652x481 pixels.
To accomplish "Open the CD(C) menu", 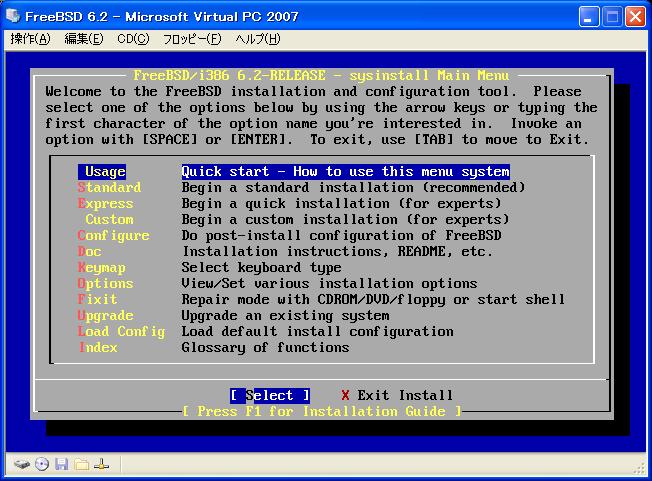I will [133, 39].
